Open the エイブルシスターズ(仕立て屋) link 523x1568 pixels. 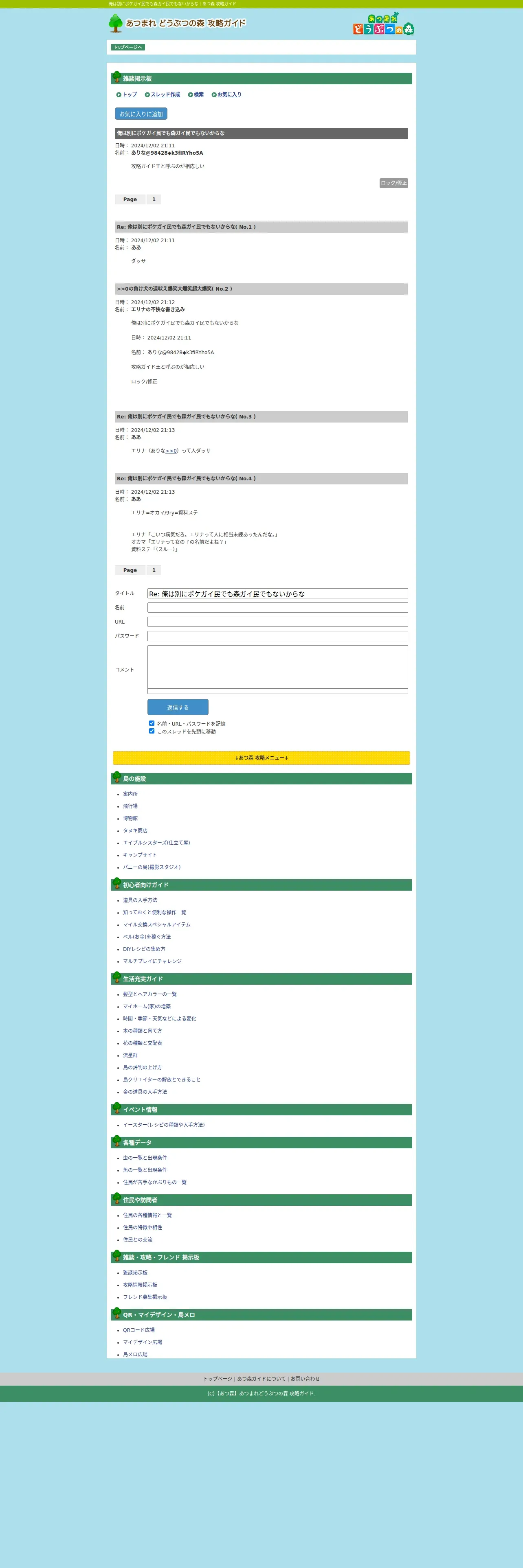coord(156,843)
